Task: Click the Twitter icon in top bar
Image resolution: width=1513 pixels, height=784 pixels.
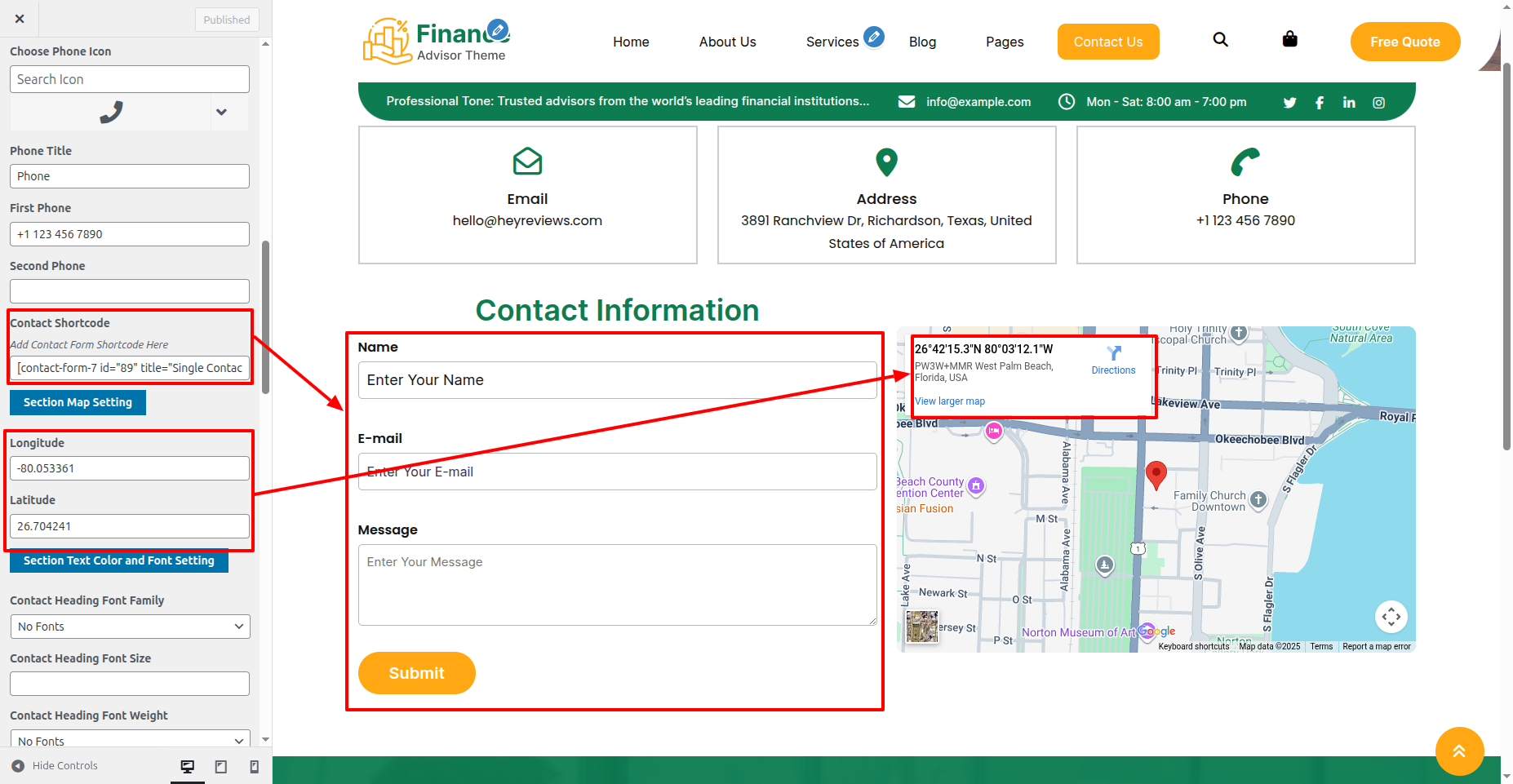Action: click(1289, 103)
